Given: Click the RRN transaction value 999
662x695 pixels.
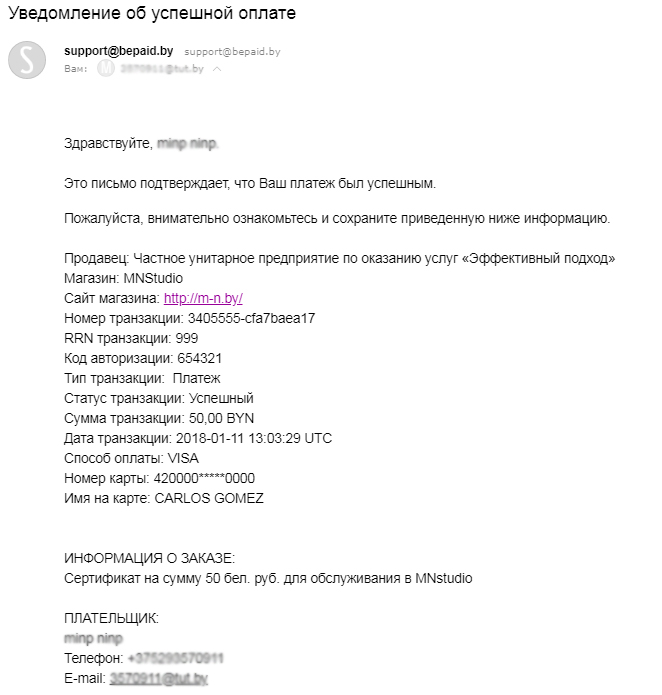Looking at the screenshot, I should click(186, 338).
